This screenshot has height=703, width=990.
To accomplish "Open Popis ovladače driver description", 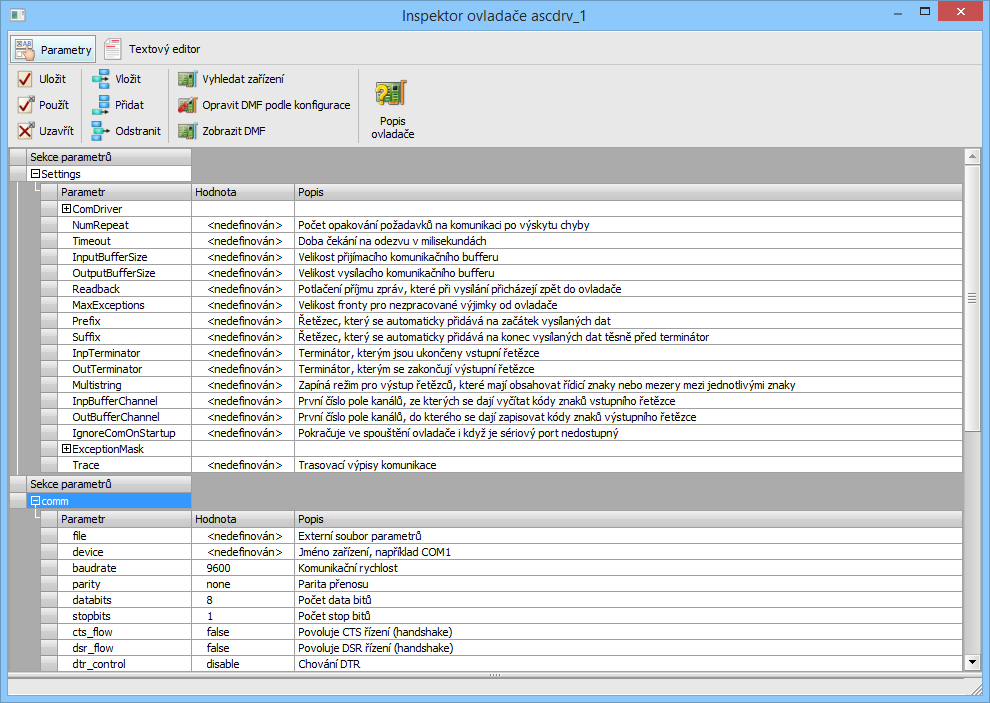I will (x=391, y=107).
